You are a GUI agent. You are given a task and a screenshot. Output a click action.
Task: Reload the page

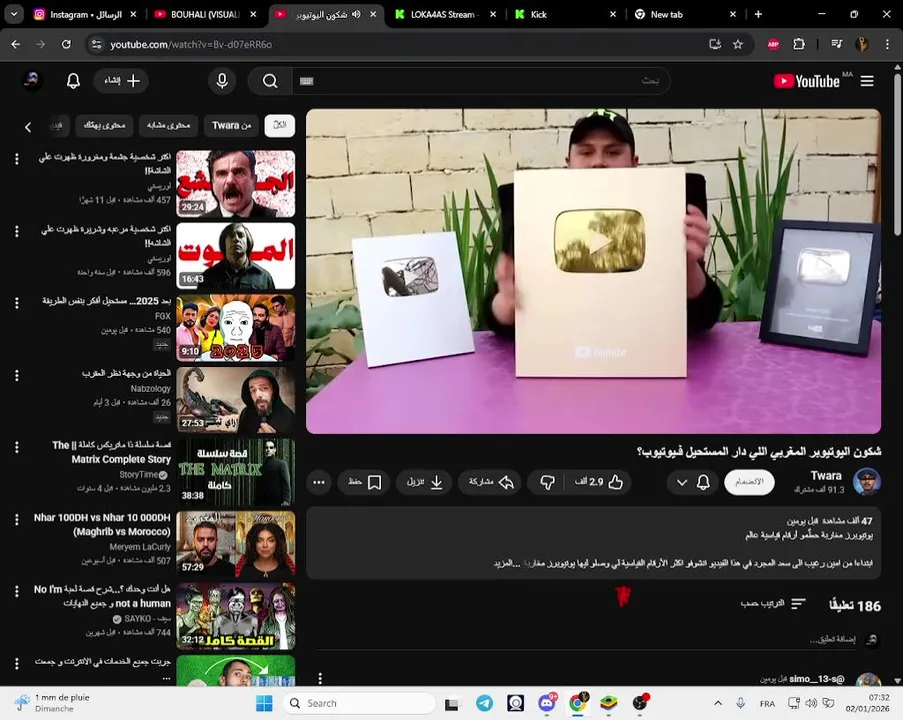pos(66,44)
